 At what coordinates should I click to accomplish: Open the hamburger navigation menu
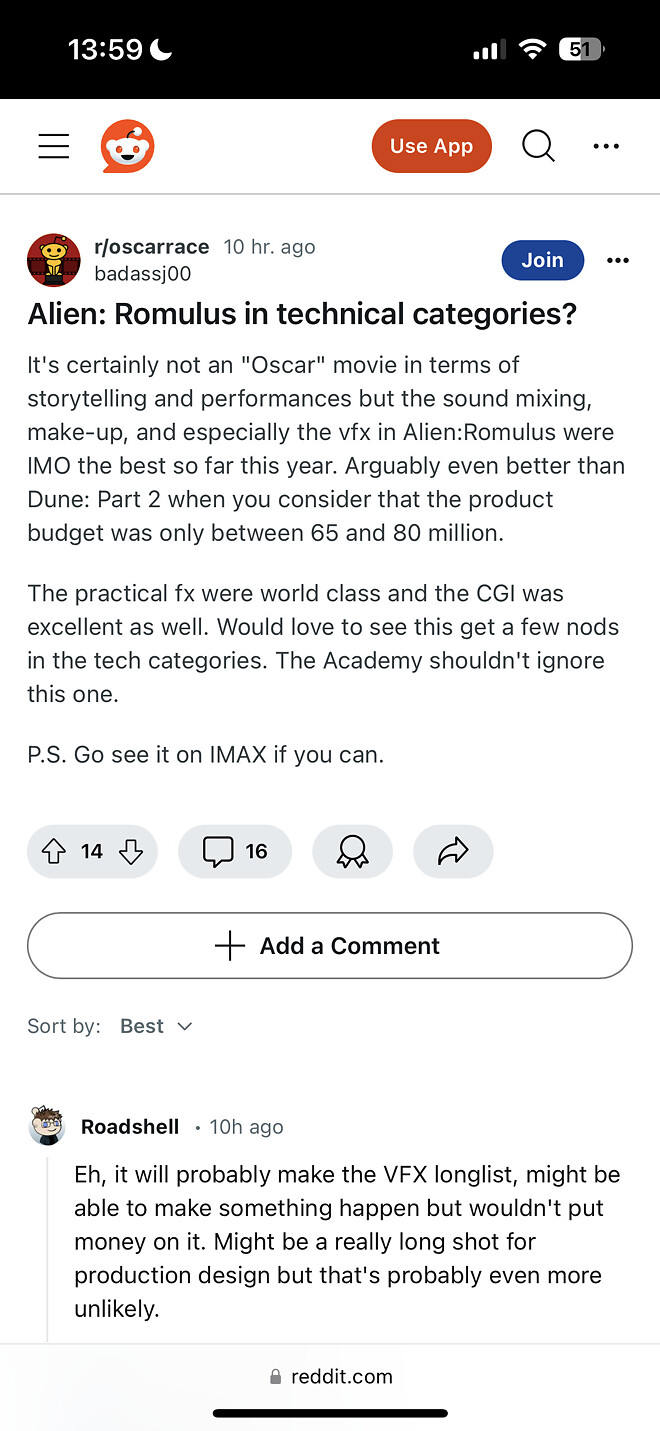pyautogui.click(x=54, y=146)
